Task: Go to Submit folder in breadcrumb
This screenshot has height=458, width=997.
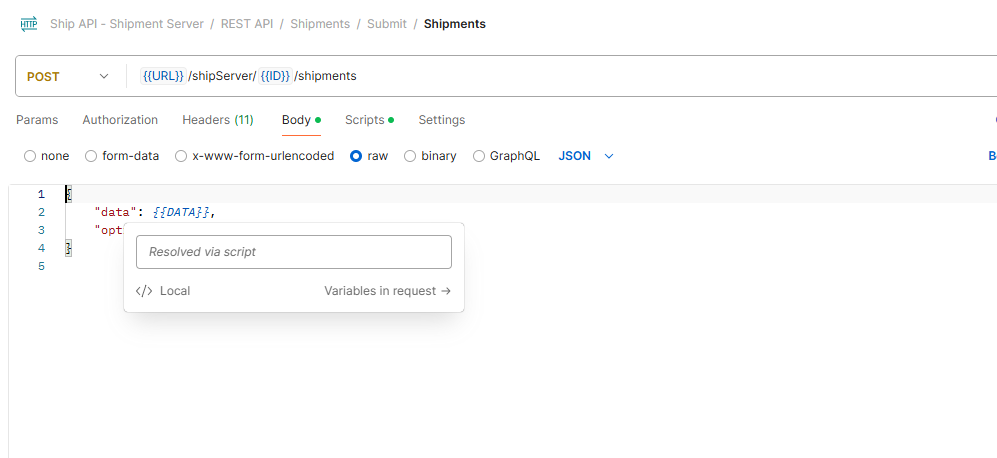Action: tap(386, 24)
